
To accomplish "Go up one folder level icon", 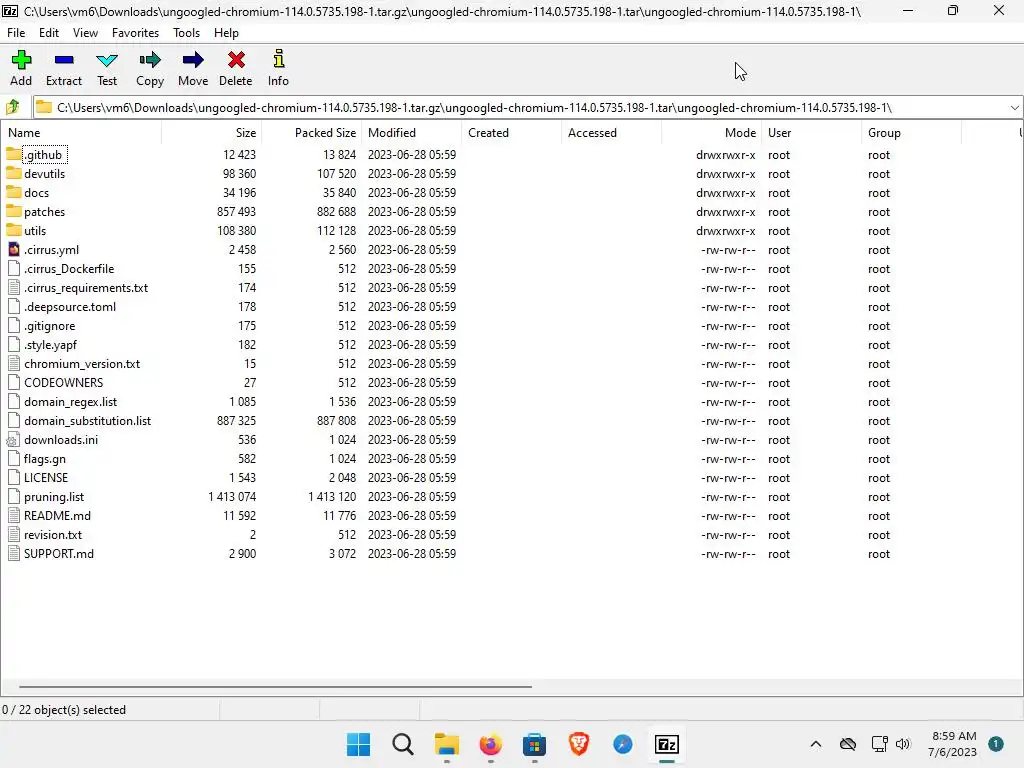I will tap(12, 107).
